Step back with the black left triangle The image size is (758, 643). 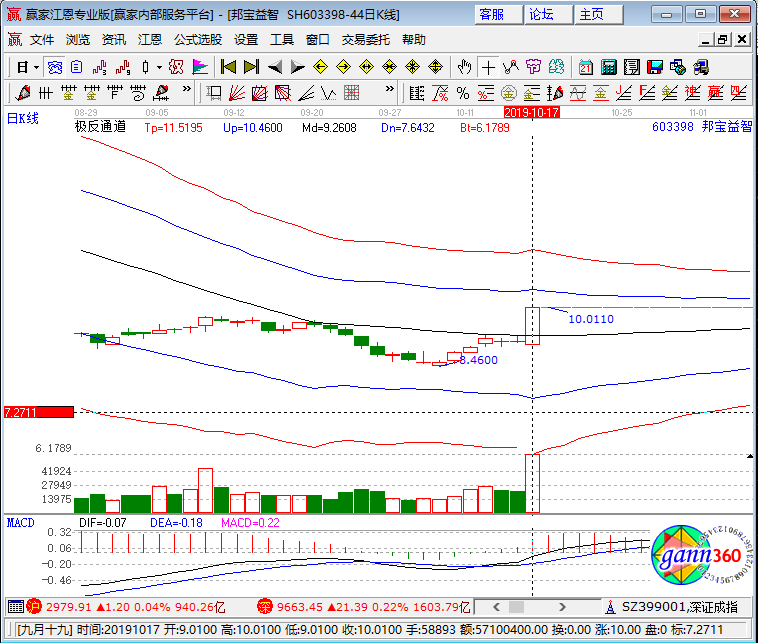pos(275,67)
